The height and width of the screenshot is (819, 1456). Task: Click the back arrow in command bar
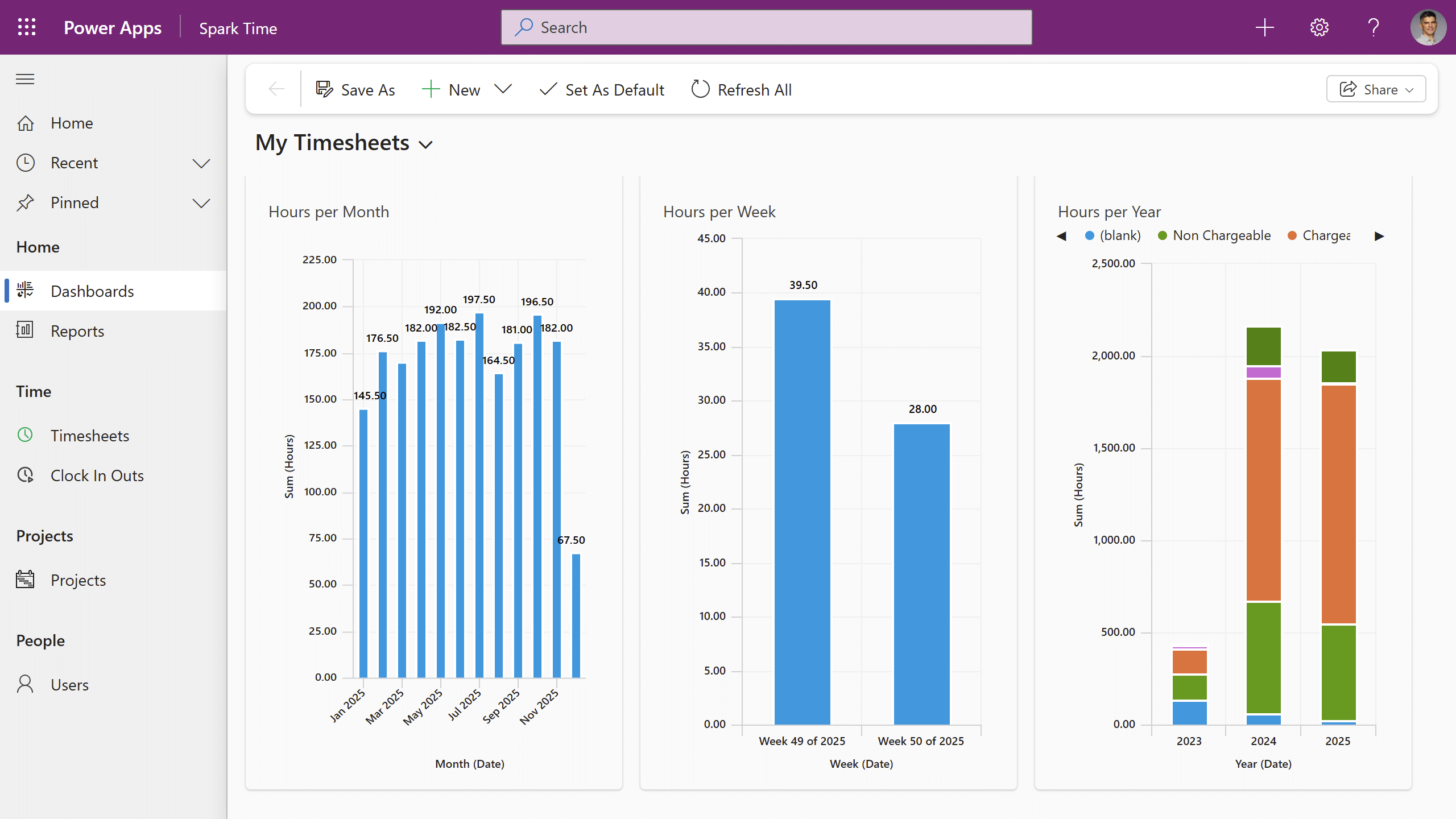coord(276,89)
